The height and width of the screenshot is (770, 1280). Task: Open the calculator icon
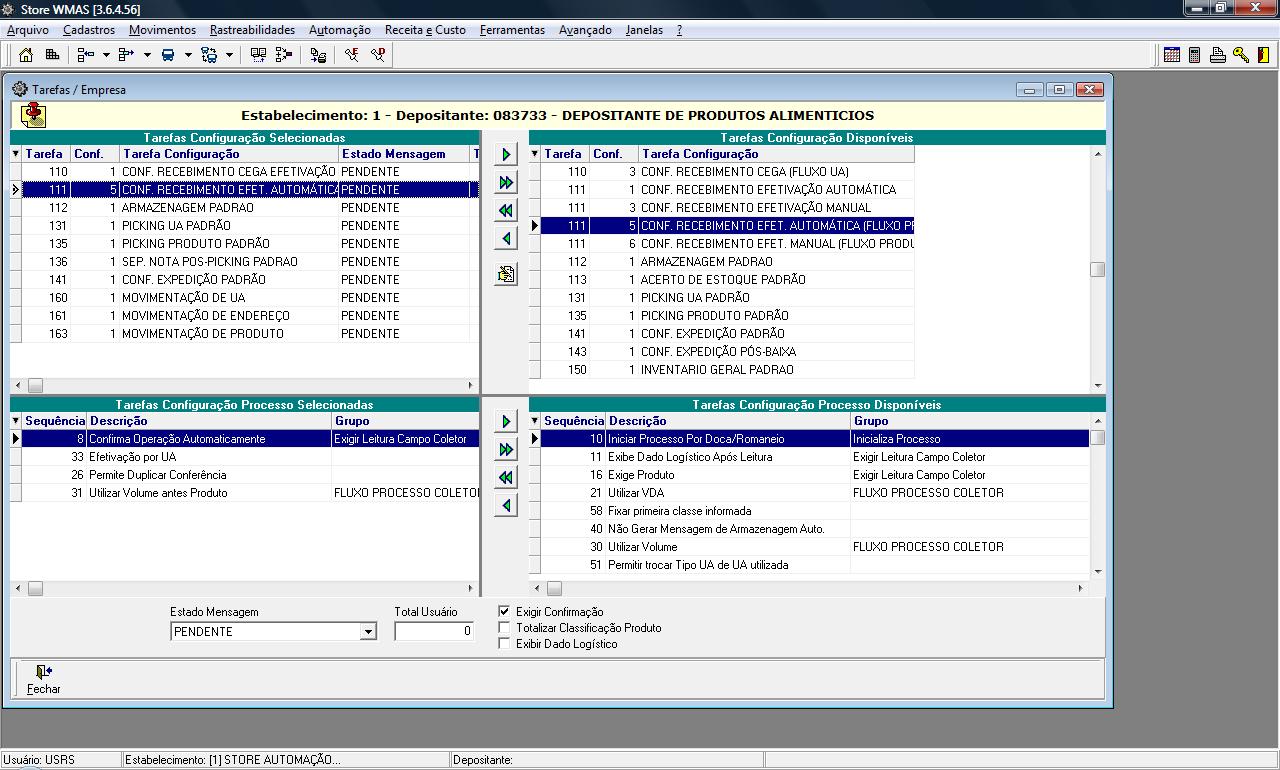[1195, 55]
